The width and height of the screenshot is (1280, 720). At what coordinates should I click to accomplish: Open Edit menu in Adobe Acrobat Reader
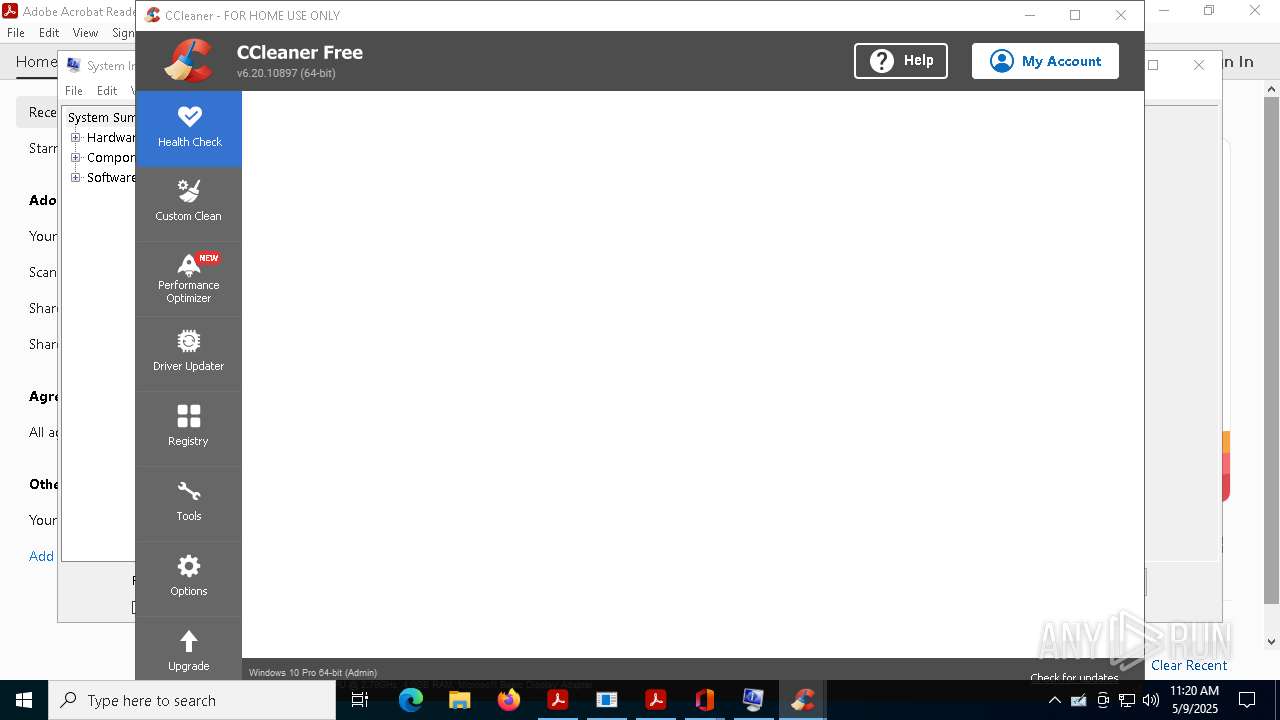coord(49,33)
